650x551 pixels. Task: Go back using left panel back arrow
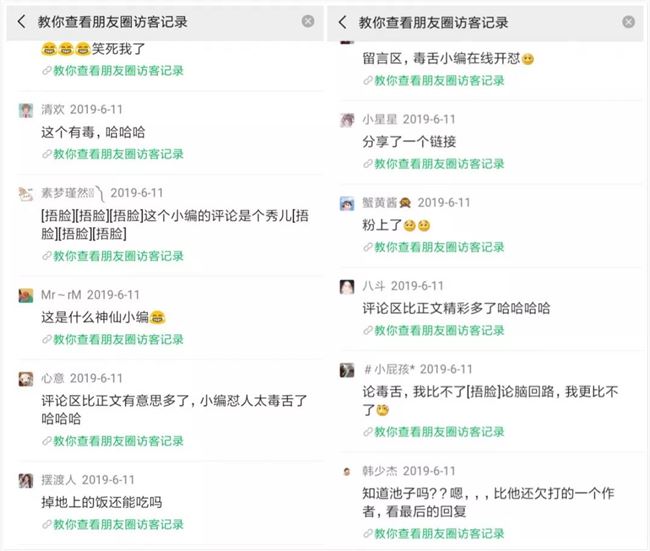tap(21, 21)
